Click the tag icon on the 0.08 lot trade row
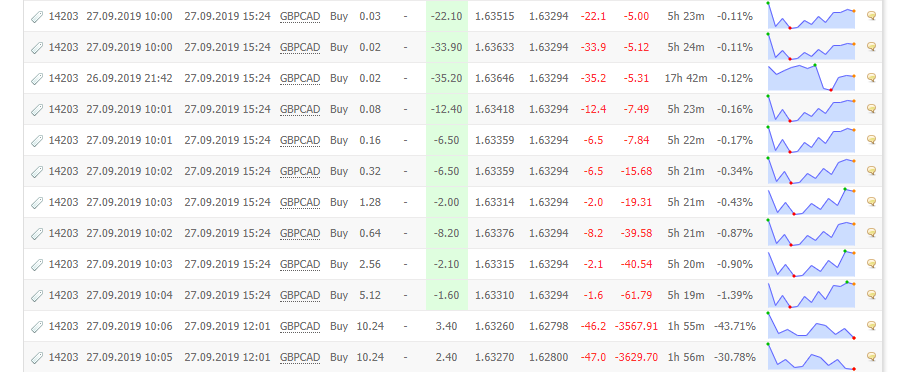This screenshot has height=372, width=910. pos(37,110)
